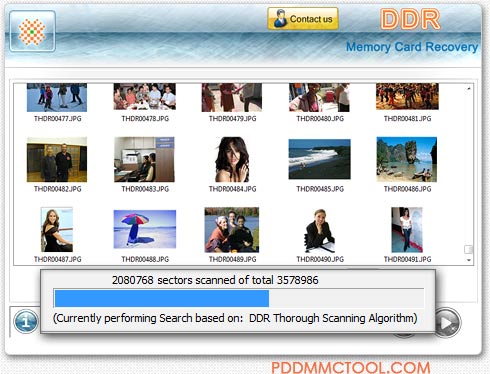490x374 pixels.
Task: Select thumbnail THDR00477.JPG skiers photo
Action: [x=57, y=97]
